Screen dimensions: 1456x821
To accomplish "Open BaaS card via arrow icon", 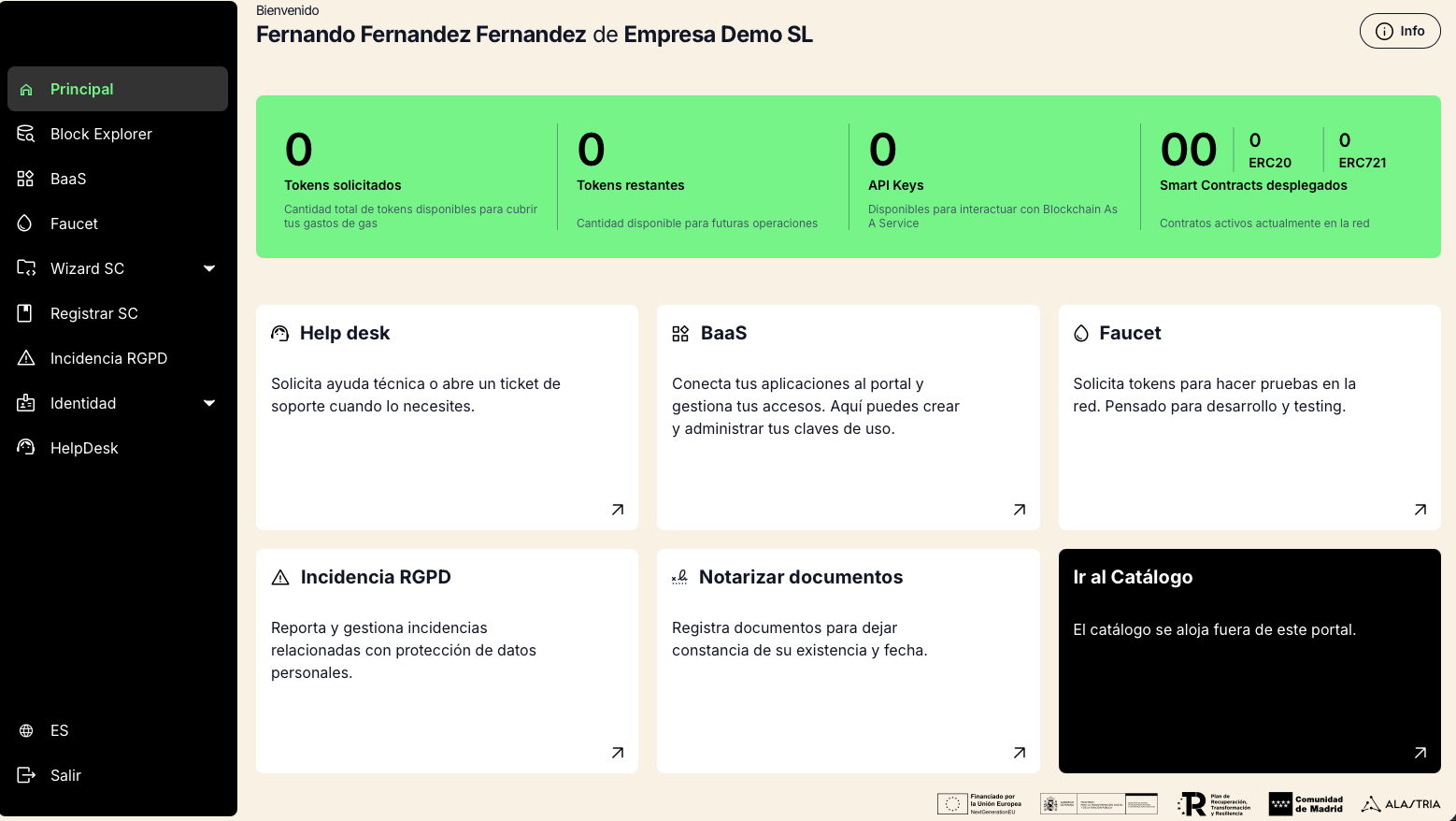I will pos(1020,510).
